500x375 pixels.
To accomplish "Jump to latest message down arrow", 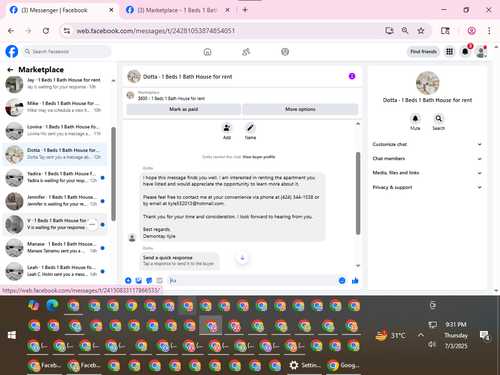I will click(242, 258).
